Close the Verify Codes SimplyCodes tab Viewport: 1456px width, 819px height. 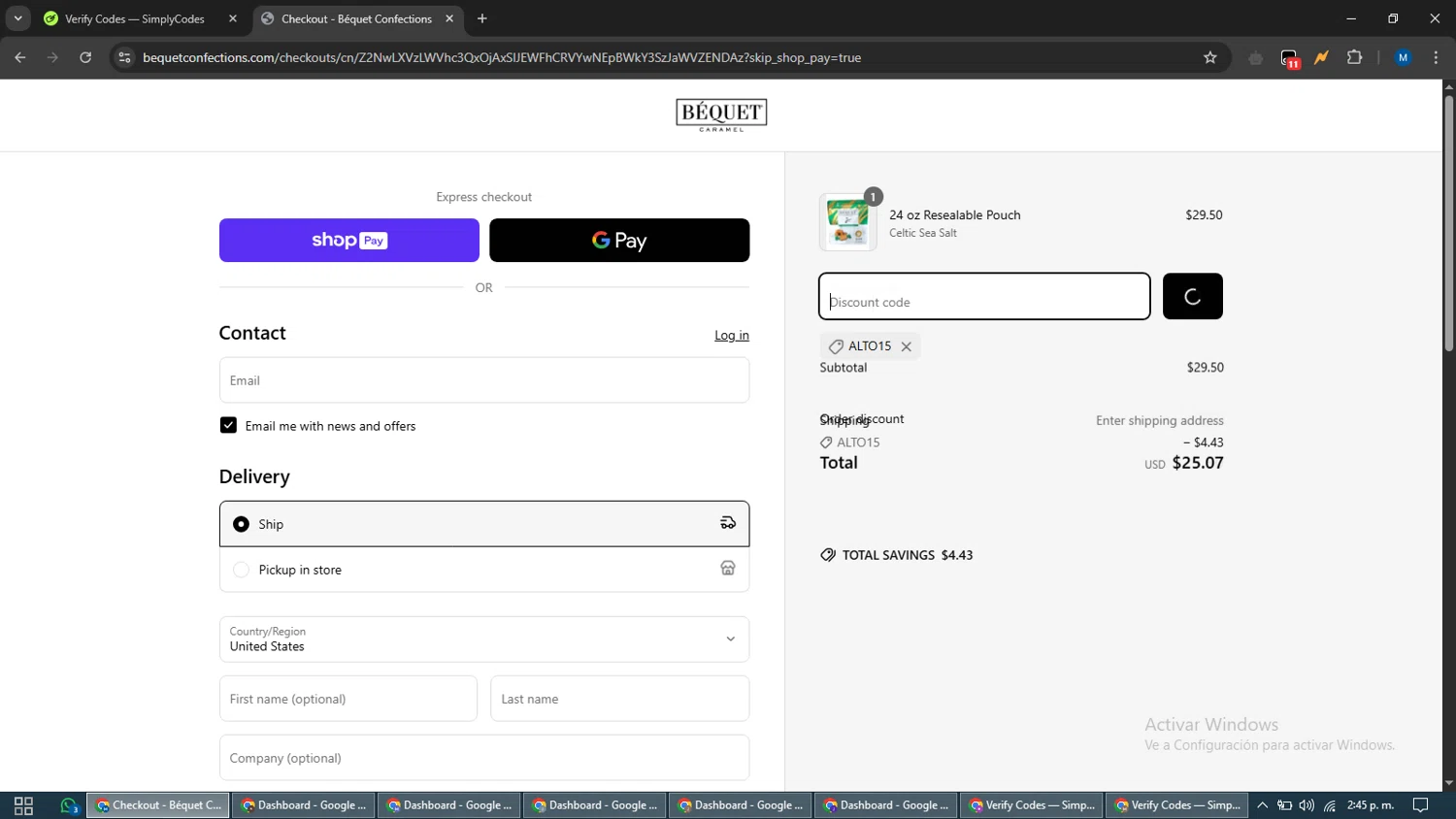233,18
